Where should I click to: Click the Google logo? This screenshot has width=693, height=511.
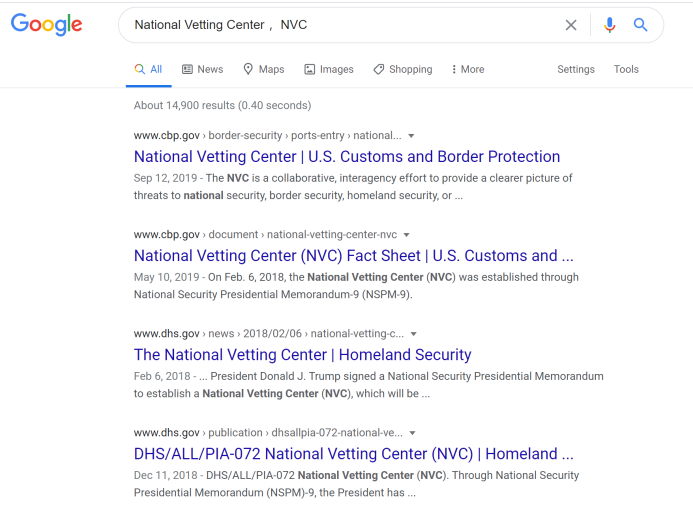tap(46, 24)
